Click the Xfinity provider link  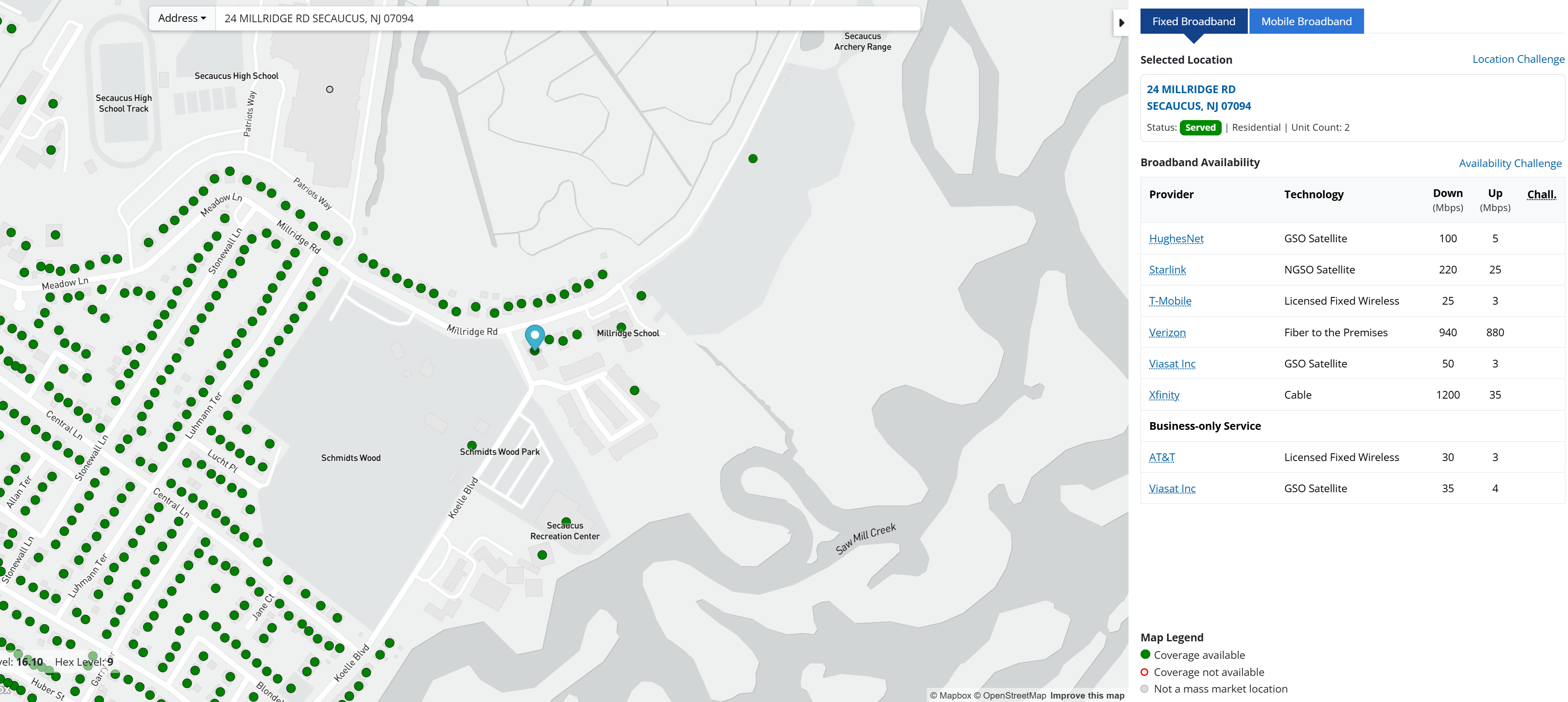click(1164, 395)
